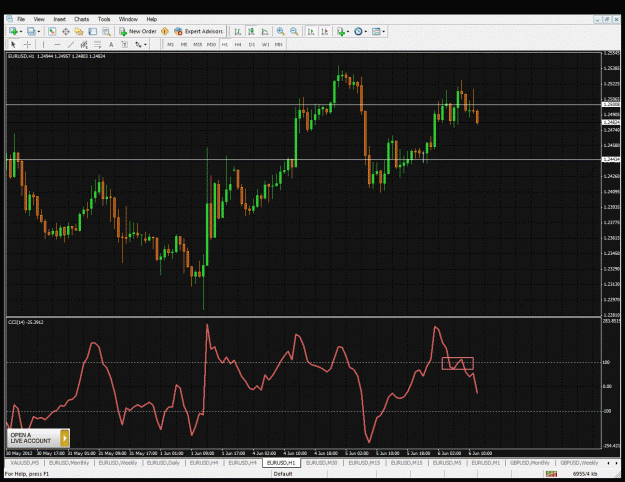Click the MetaEditor yellow diamond icon
625x482 pixels.
[165, 31]
